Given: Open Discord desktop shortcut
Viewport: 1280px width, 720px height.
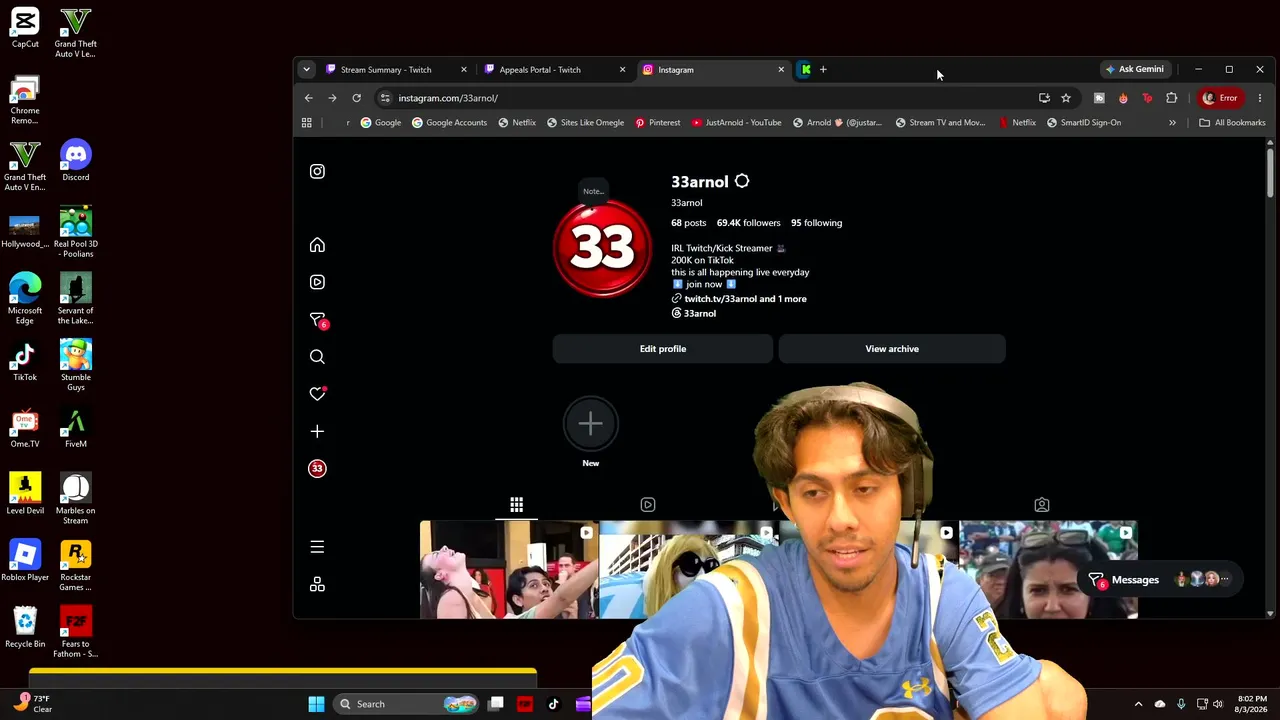Looking at the screenshot, I should [76, 161].
